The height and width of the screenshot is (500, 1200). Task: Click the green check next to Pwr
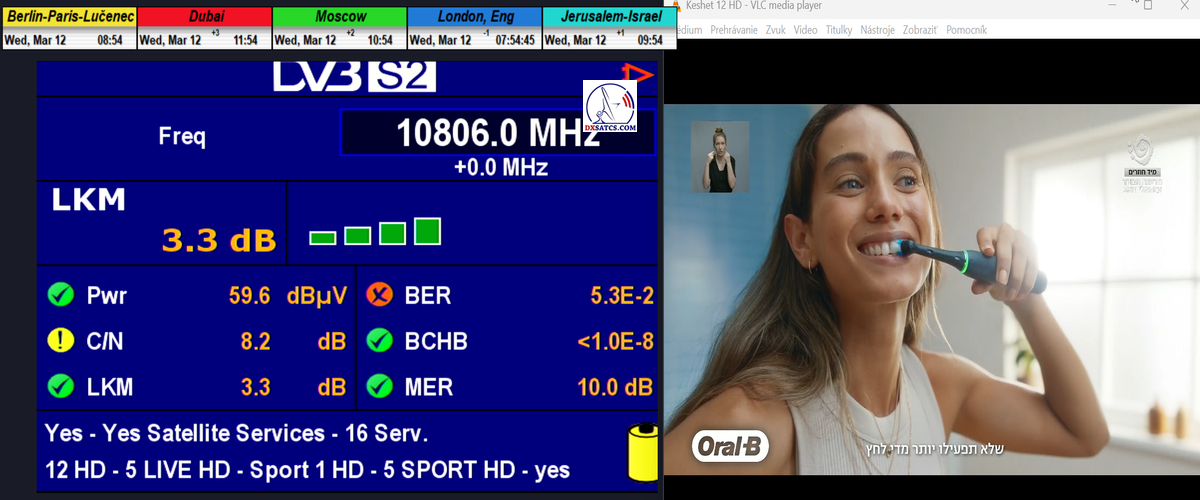click(x=60, y=295)
